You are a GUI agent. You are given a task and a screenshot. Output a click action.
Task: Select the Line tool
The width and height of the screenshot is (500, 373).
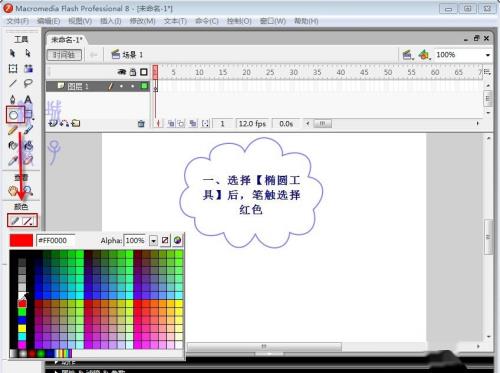[x=13, y=83]
